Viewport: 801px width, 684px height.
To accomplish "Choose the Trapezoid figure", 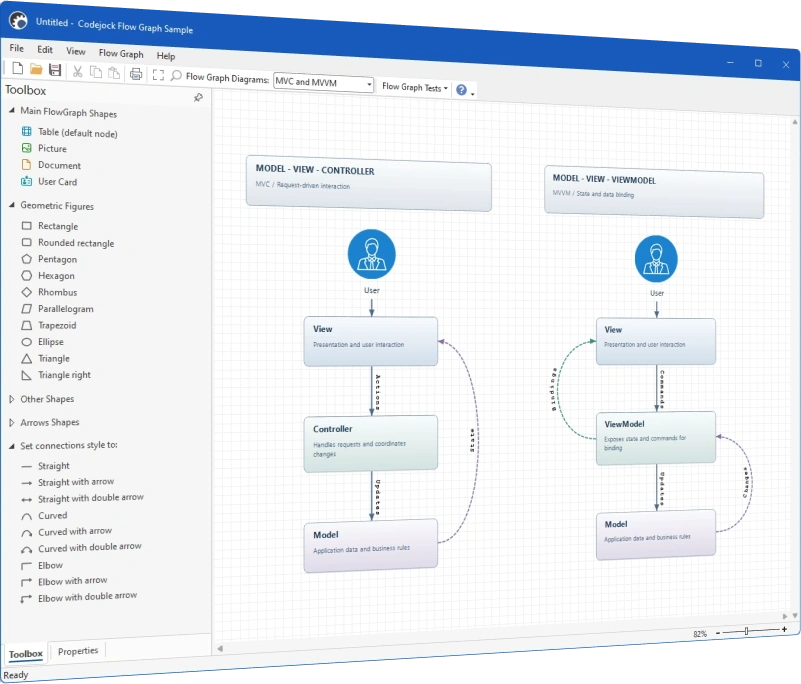I will 49,325.
